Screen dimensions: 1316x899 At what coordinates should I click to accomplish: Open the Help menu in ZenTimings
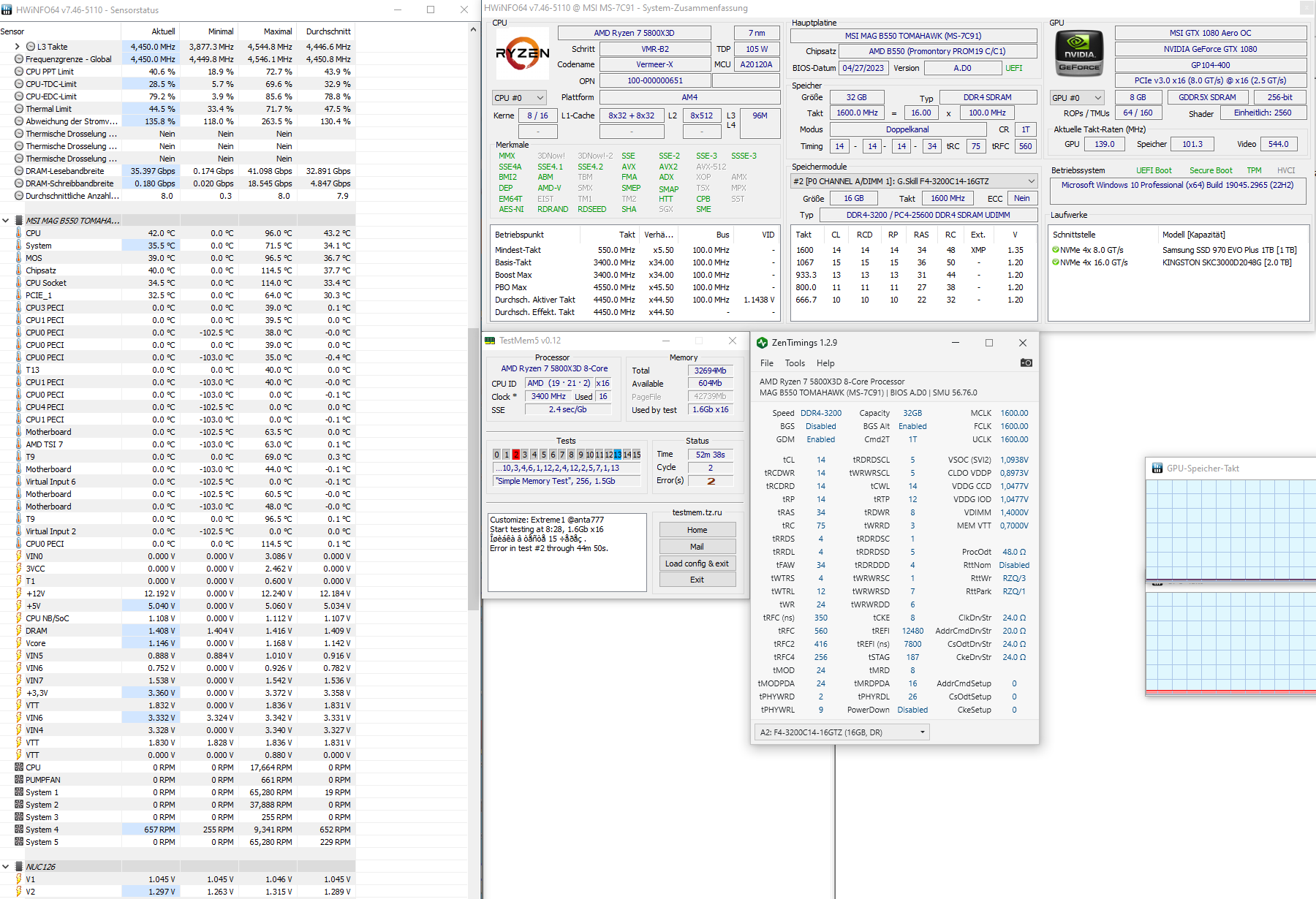tap(825, 363)
